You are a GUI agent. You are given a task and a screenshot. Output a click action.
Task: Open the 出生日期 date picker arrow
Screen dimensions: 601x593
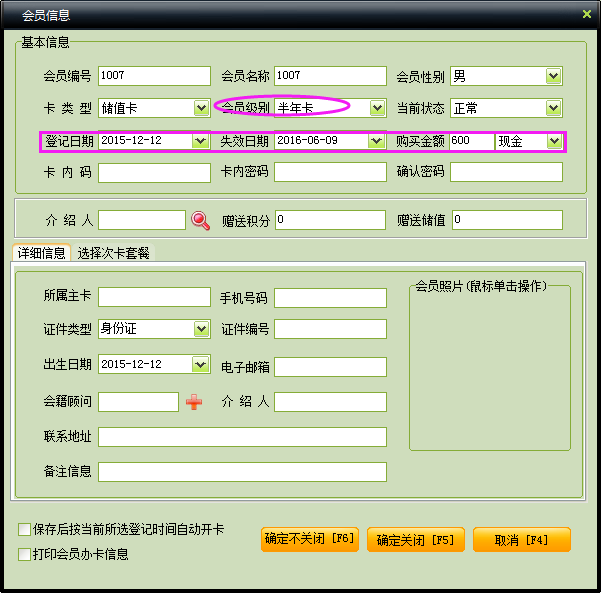[x=200, y=364]
